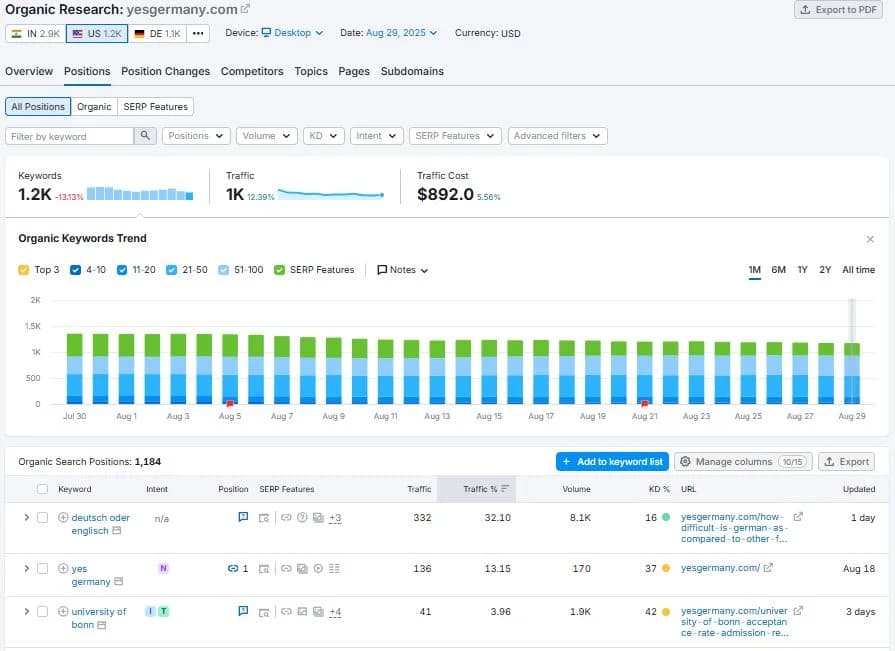Image resolution: width=895 pixels, height=651 pixels.
Task: Click Add to keyword list button
Action: (612, 462)
